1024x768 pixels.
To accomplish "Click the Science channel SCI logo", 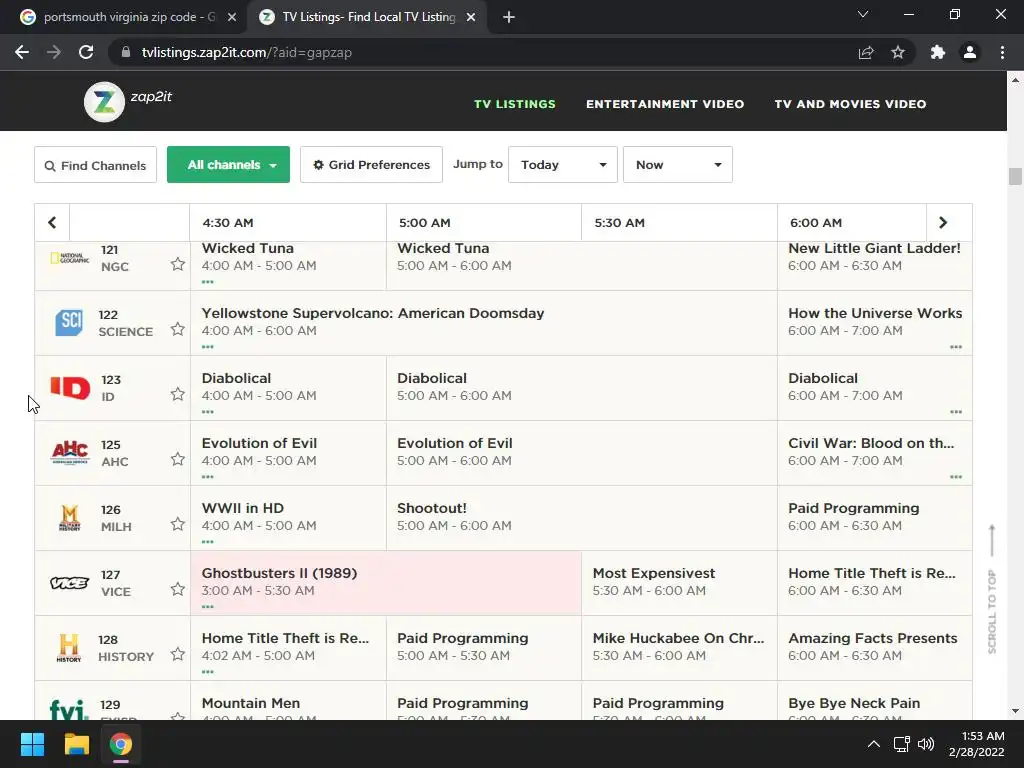I will 69,323.
